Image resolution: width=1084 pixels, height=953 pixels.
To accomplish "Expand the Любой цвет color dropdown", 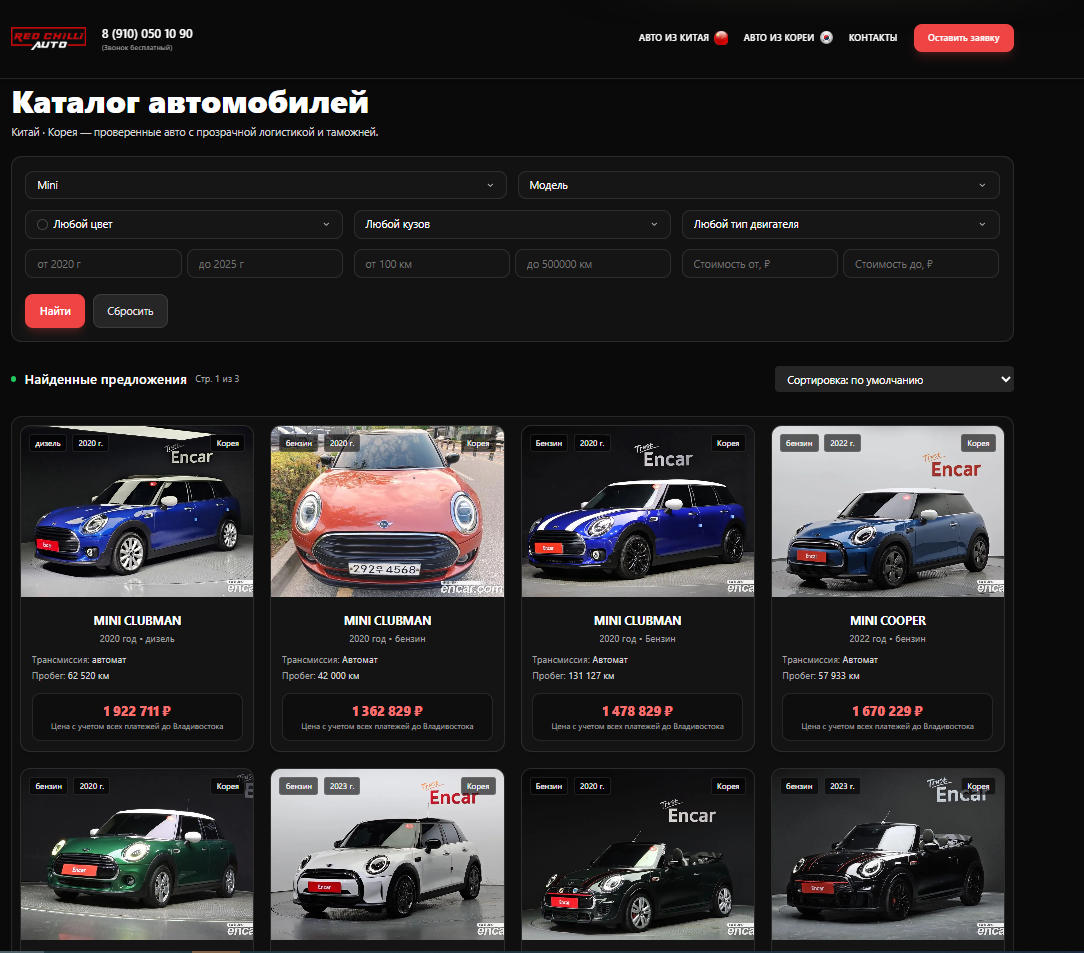I will (184, 225).
